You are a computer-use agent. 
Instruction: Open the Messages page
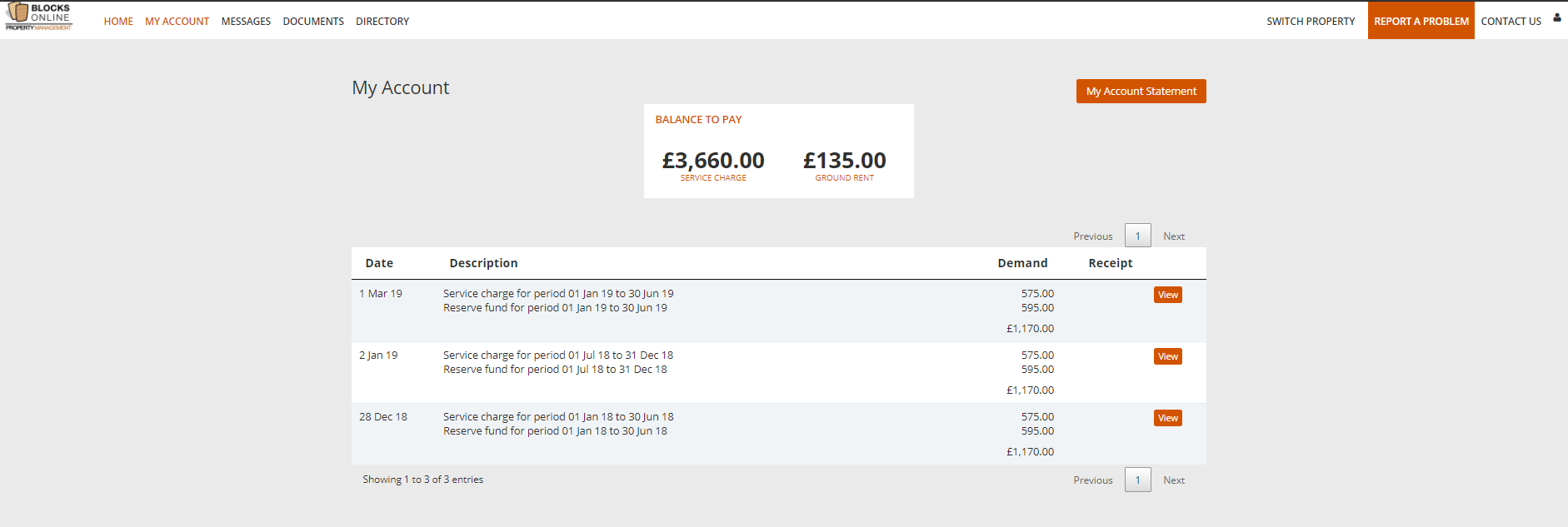[246, 22]
